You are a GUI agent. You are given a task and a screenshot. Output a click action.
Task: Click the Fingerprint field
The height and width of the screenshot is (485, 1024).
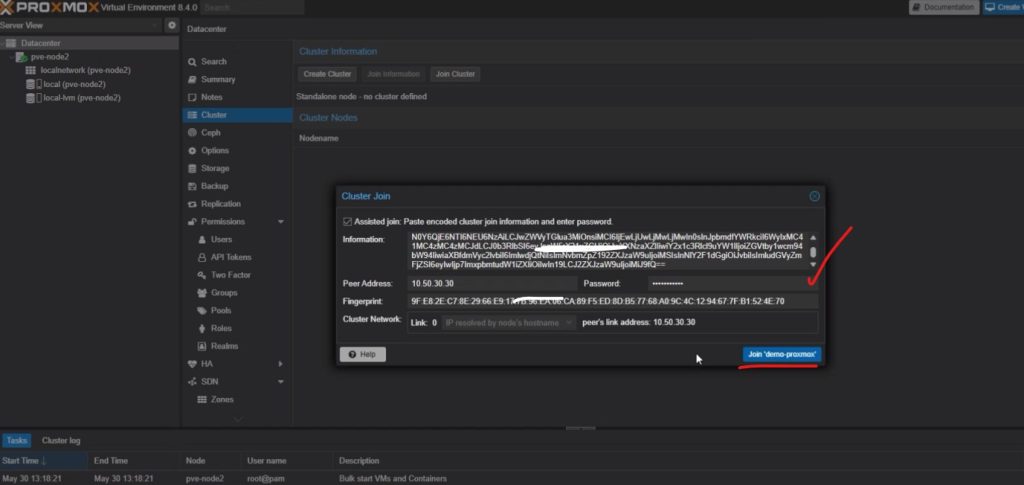tap(613, 302)
